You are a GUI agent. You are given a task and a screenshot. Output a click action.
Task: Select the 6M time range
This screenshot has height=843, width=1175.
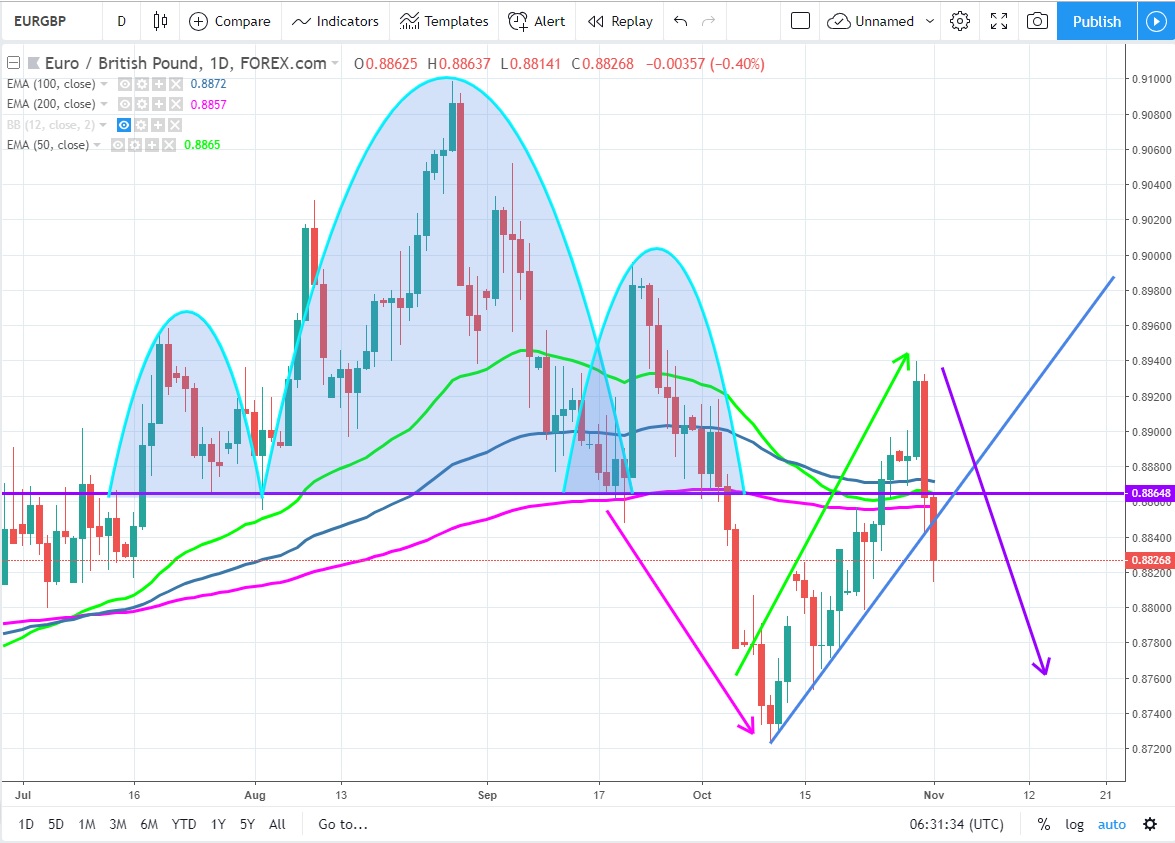pyautogui.click(x=149, y=825)
